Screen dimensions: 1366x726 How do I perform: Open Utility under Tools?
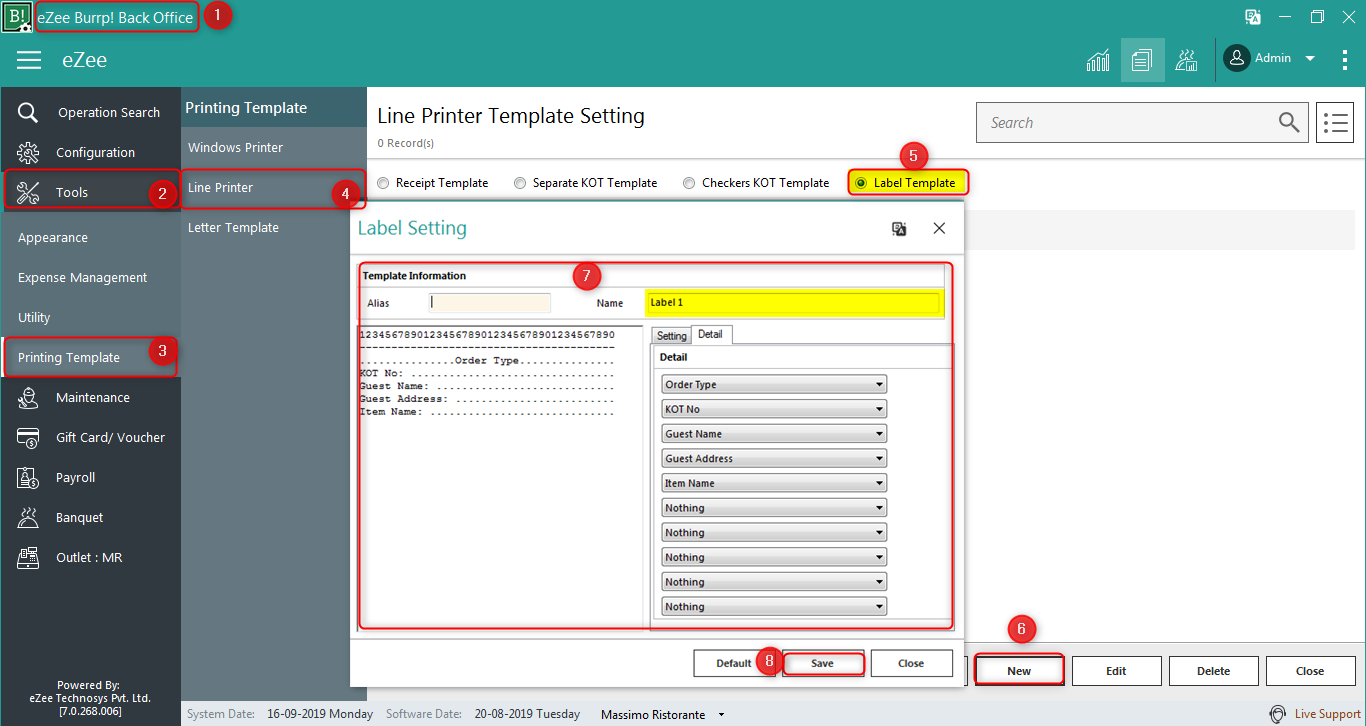tap(34, 317)
